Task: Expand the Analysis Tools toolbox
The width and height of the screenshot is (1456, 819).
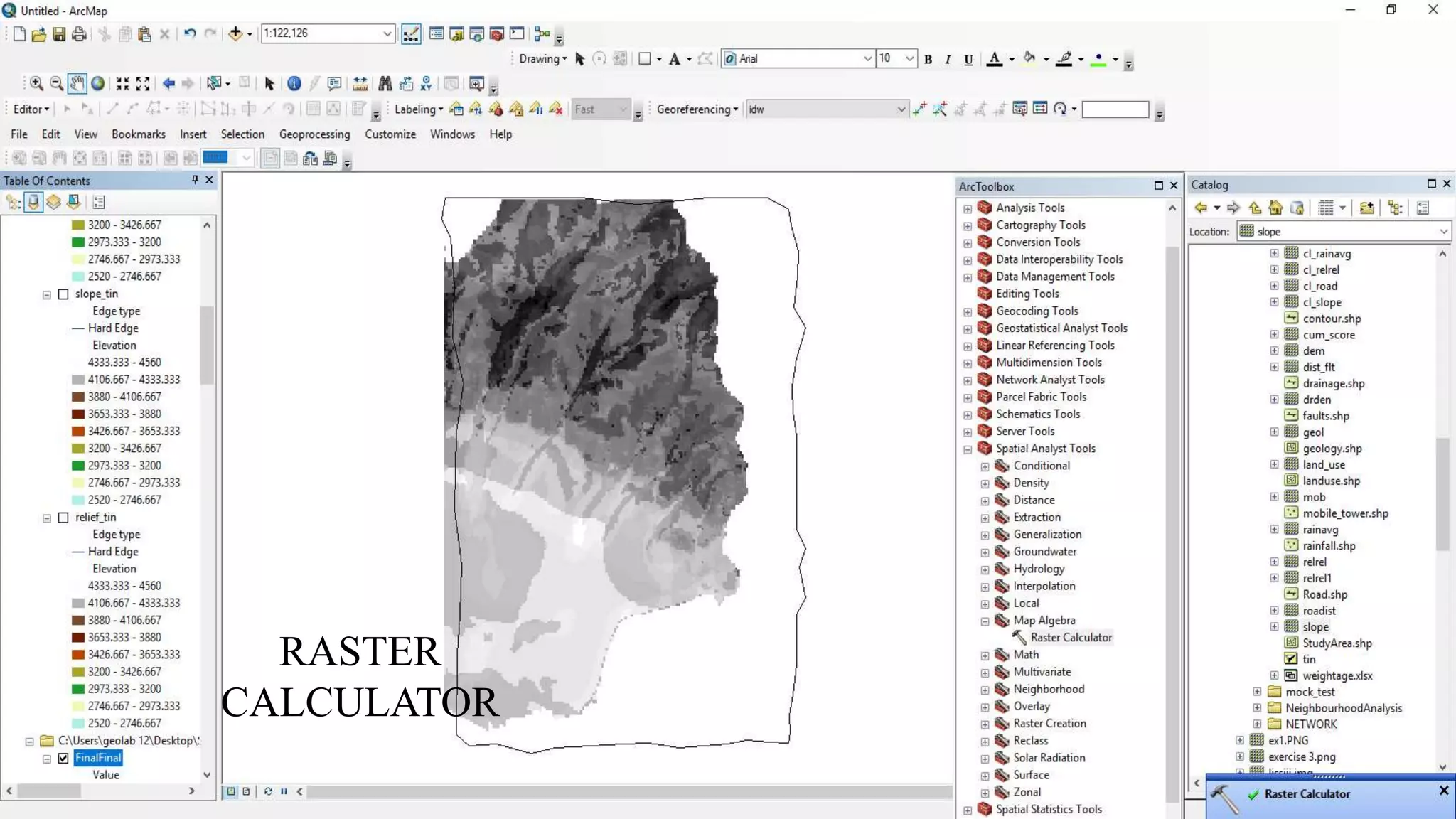Action: coord(968,208)
